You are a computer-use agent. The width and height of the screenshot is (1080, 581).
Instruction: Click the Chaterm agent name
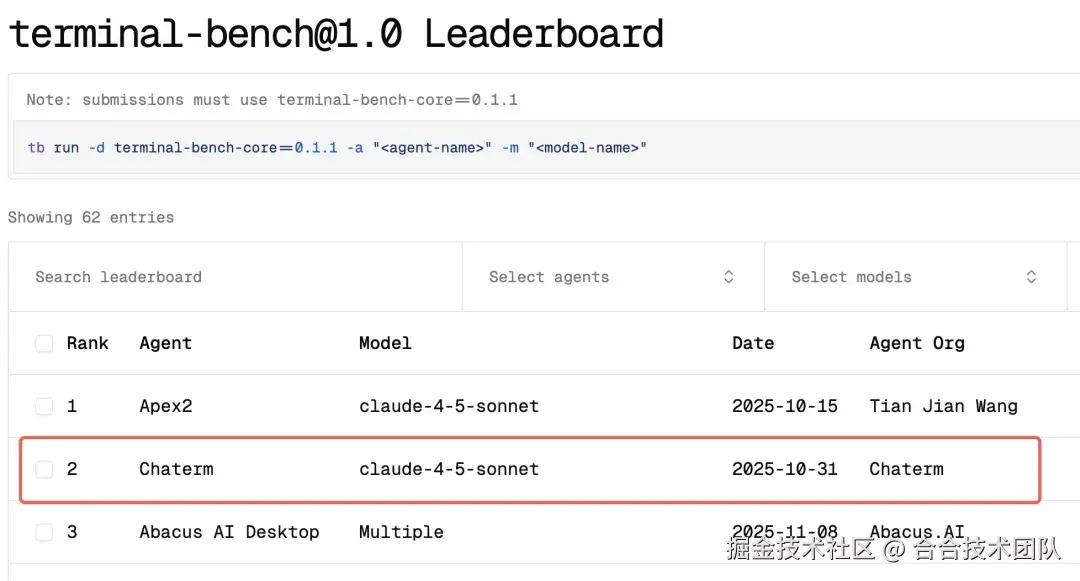tap(176, 469)
